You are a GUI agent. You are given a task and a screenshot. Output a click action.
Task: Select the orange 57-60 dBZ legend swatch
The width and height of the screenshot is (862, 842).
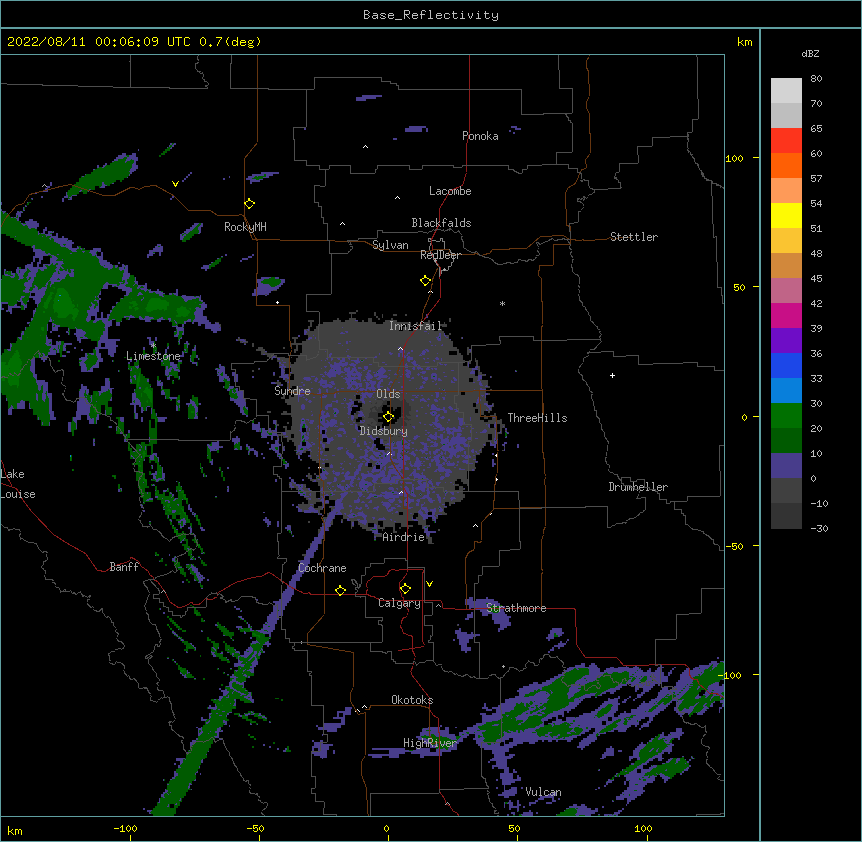[786, 165]
